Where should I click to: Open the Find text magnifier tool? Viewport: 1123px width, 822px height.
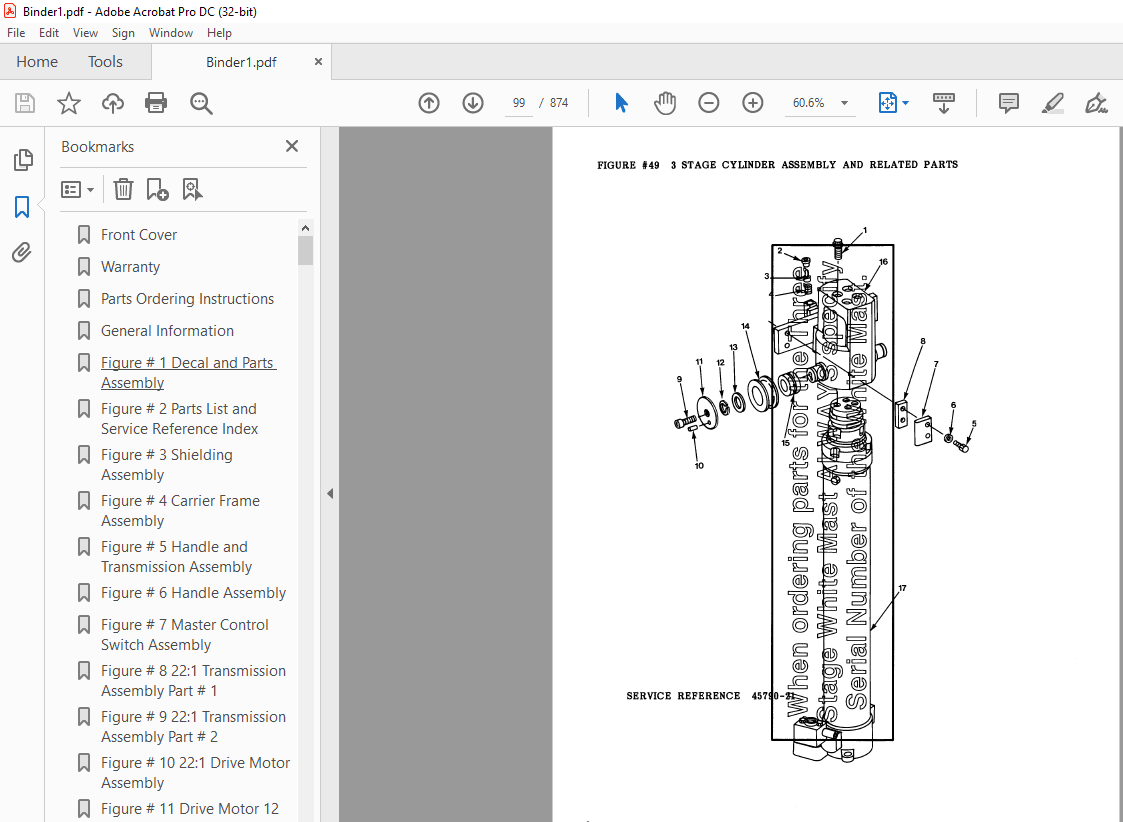click(201, 103)
